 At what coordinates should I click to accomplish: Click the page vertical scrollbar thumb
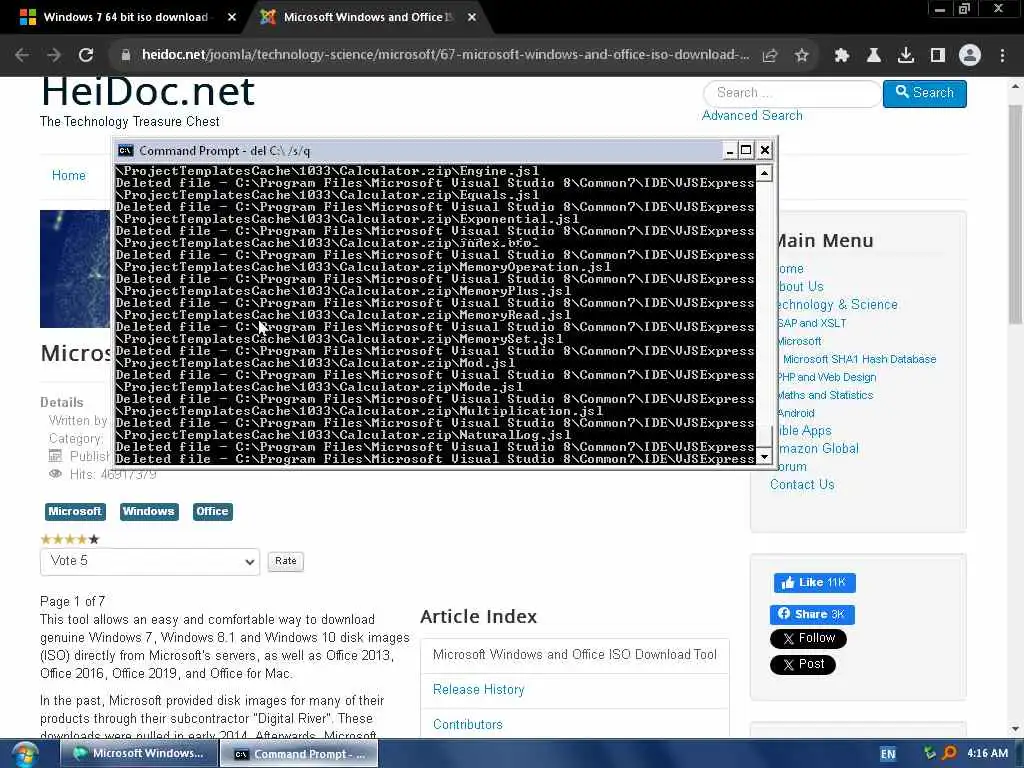point(1015,214)
